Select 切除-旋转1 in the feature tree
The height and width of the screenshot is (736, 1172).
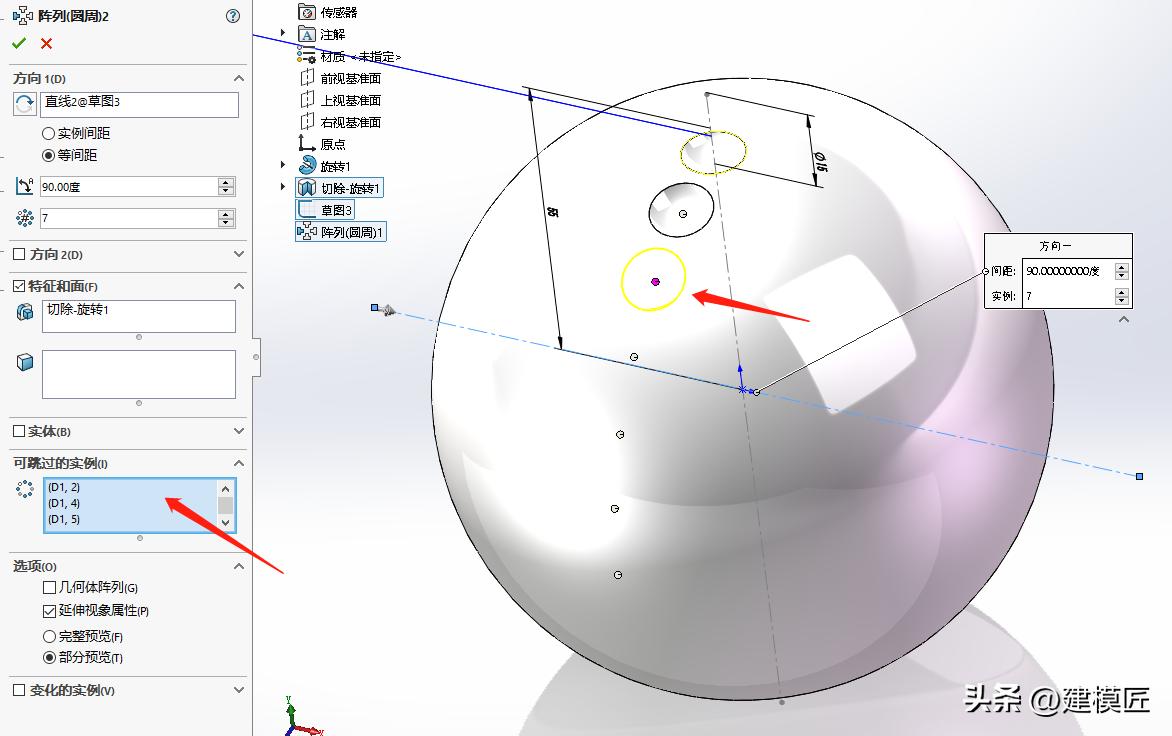pyautogui.click(x=348, y=187)
